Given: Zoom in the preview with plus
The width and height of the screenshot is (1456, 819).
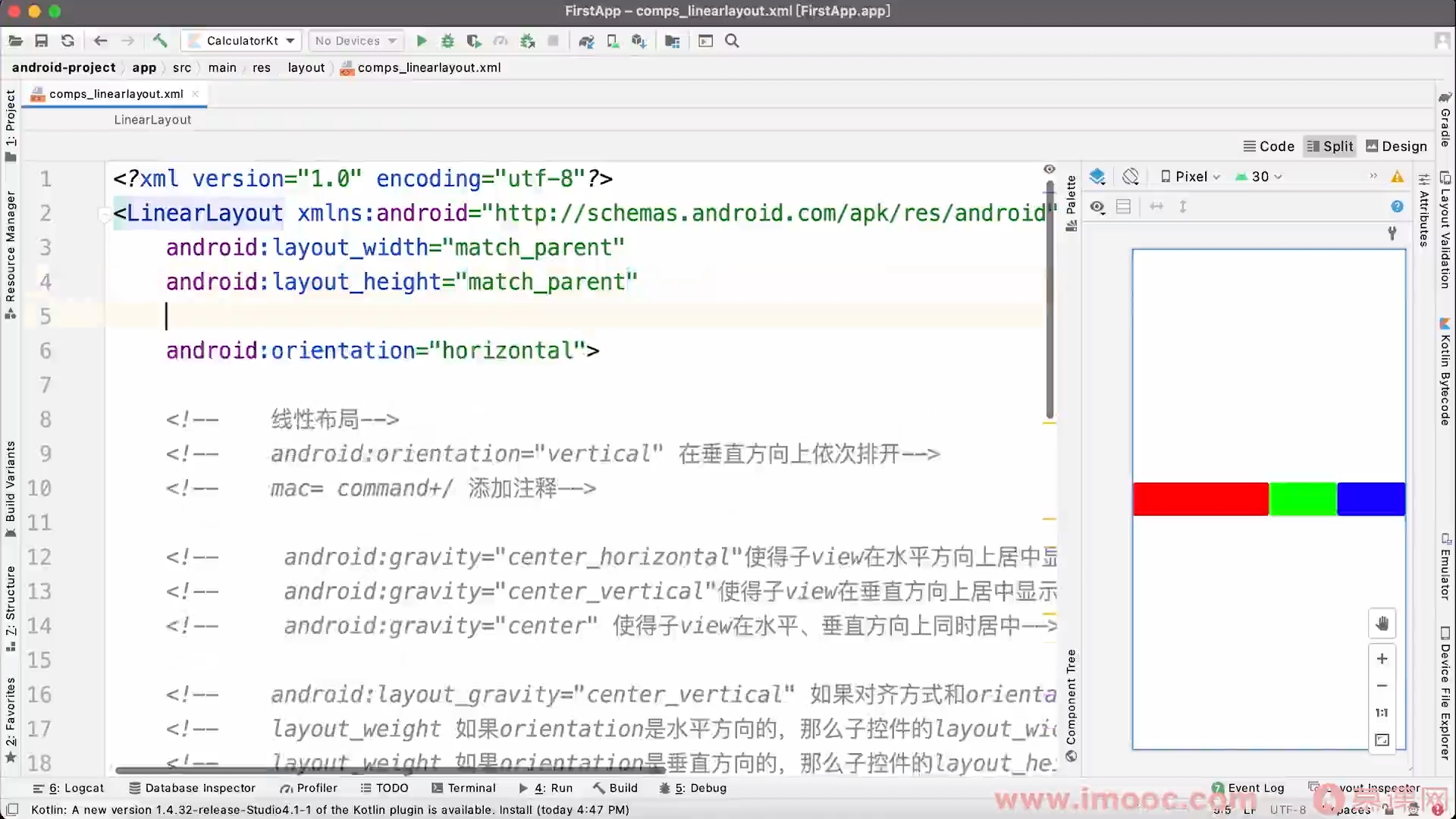Looking at the screenshot, I should point(1382,658).
